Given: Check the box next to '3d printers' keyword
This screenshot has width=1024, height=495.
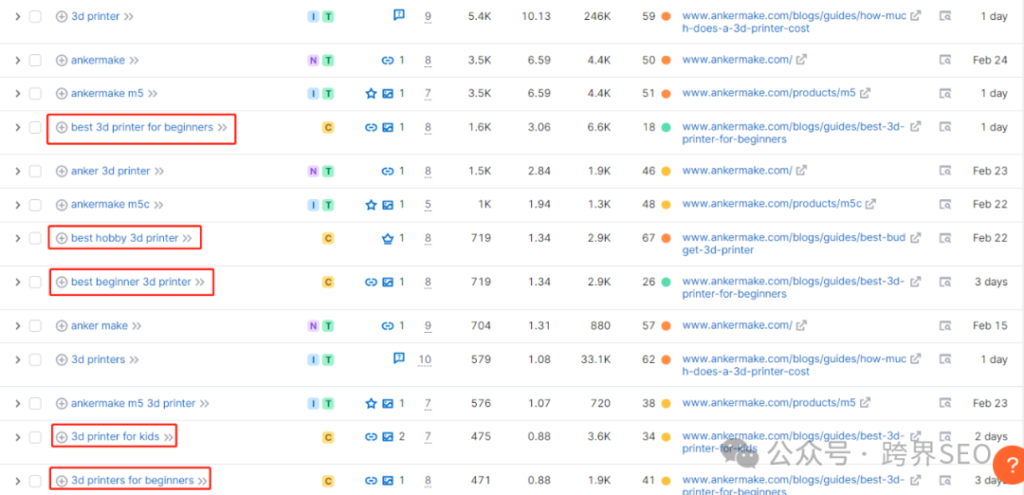Looking at the screenshot, I should click(x=35, y=359).
